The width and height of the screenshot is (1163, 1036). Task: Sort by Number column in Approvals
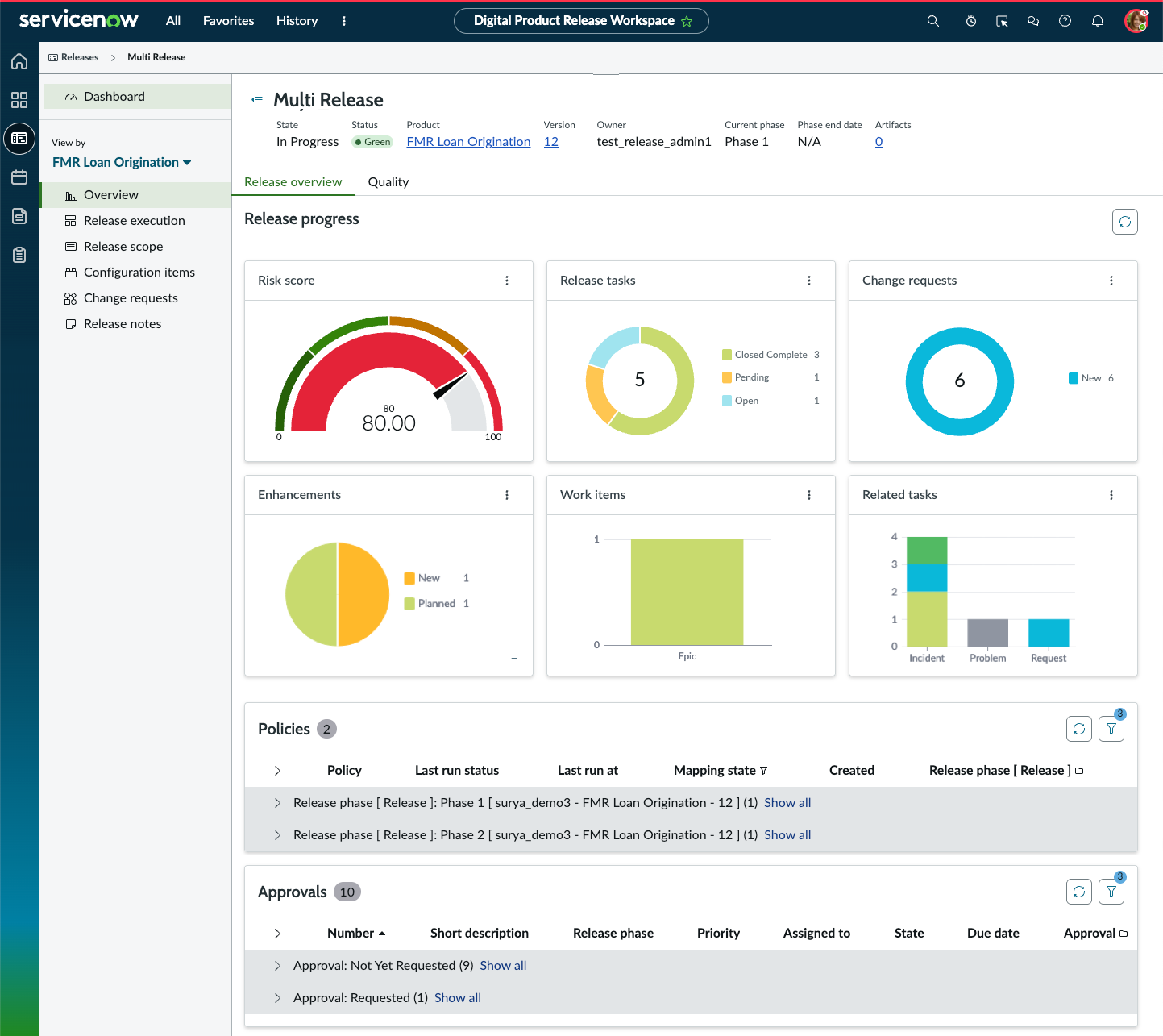coord(356,934)
